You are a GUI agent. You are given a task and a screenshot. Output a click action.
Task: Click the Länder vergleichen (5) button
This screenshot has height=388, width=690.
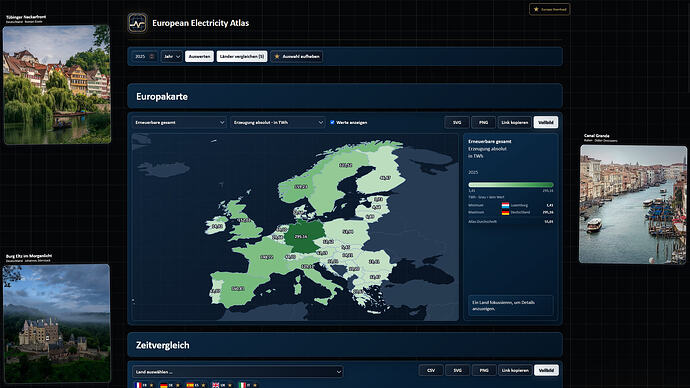[242, 56]
